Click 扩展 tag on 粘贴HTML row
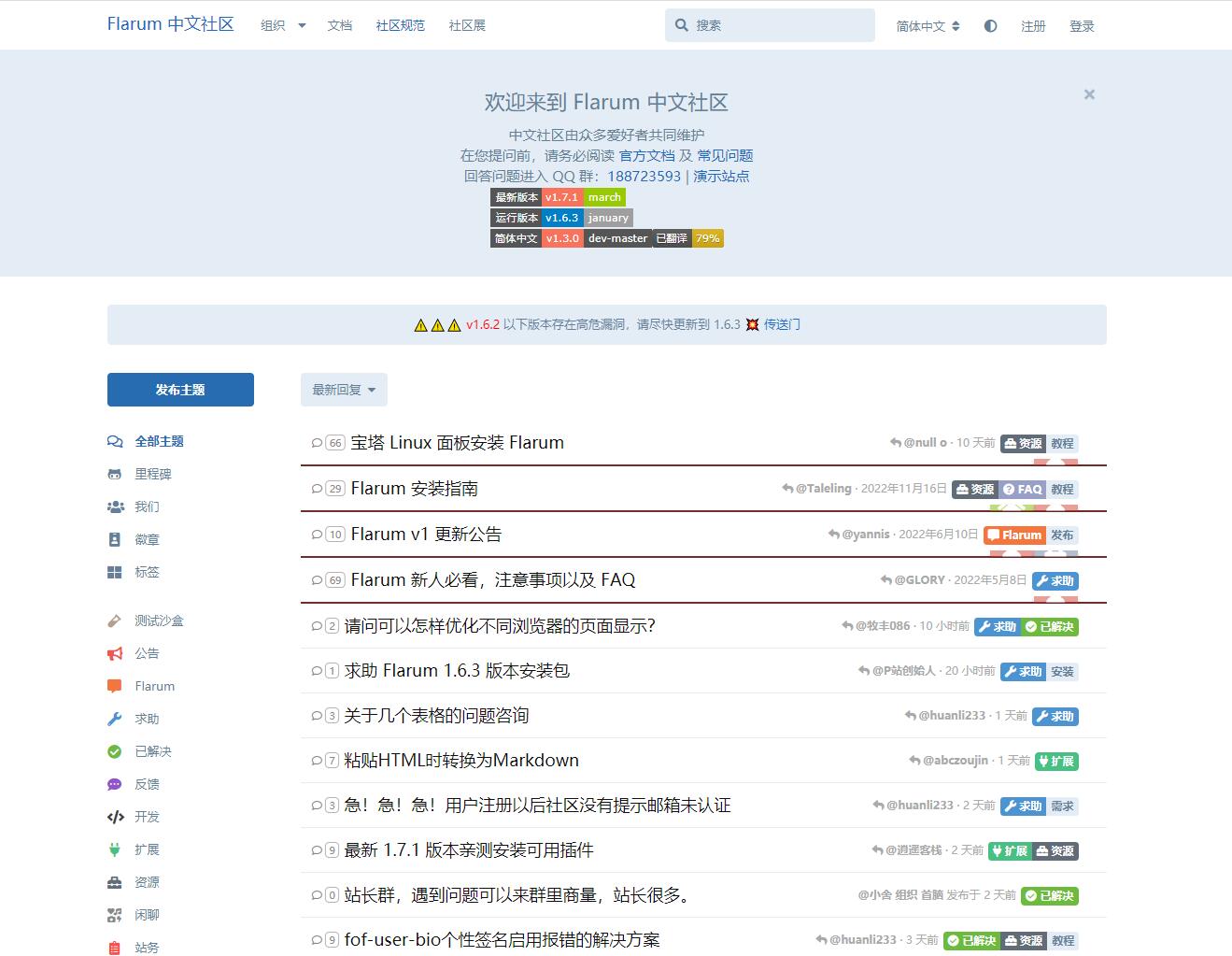1232x956 pixels. click(1056, 761)
